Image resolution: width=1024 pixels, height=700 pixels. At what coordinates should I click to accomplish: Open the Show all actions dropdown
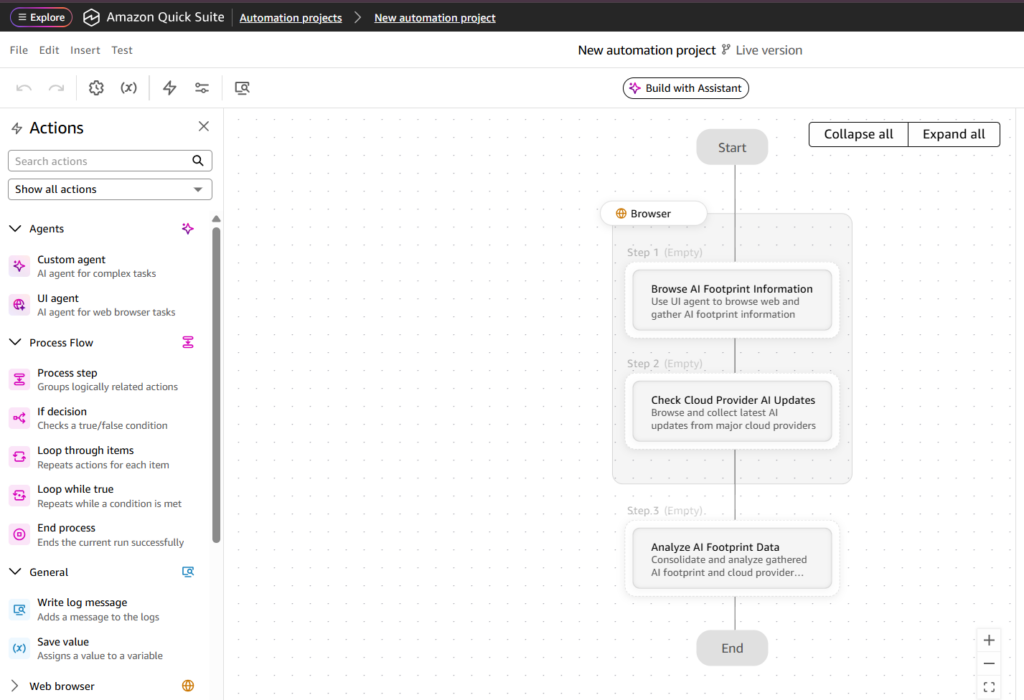[x=110, y=189]
